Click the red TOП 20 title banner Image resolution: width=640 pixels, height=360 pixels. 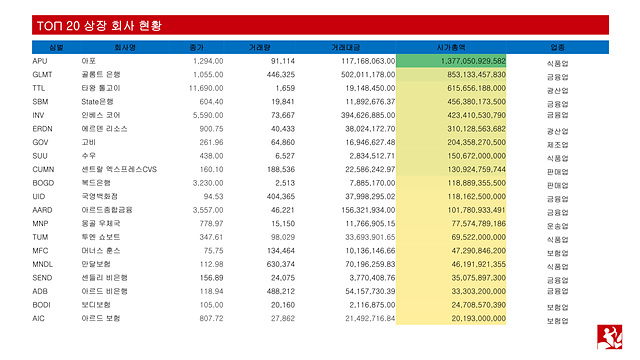320,25
